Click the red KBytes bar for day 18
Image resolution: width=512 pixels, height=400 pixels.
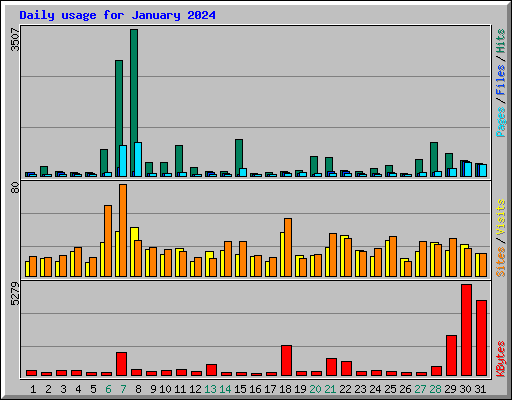[x=286, y=360]
